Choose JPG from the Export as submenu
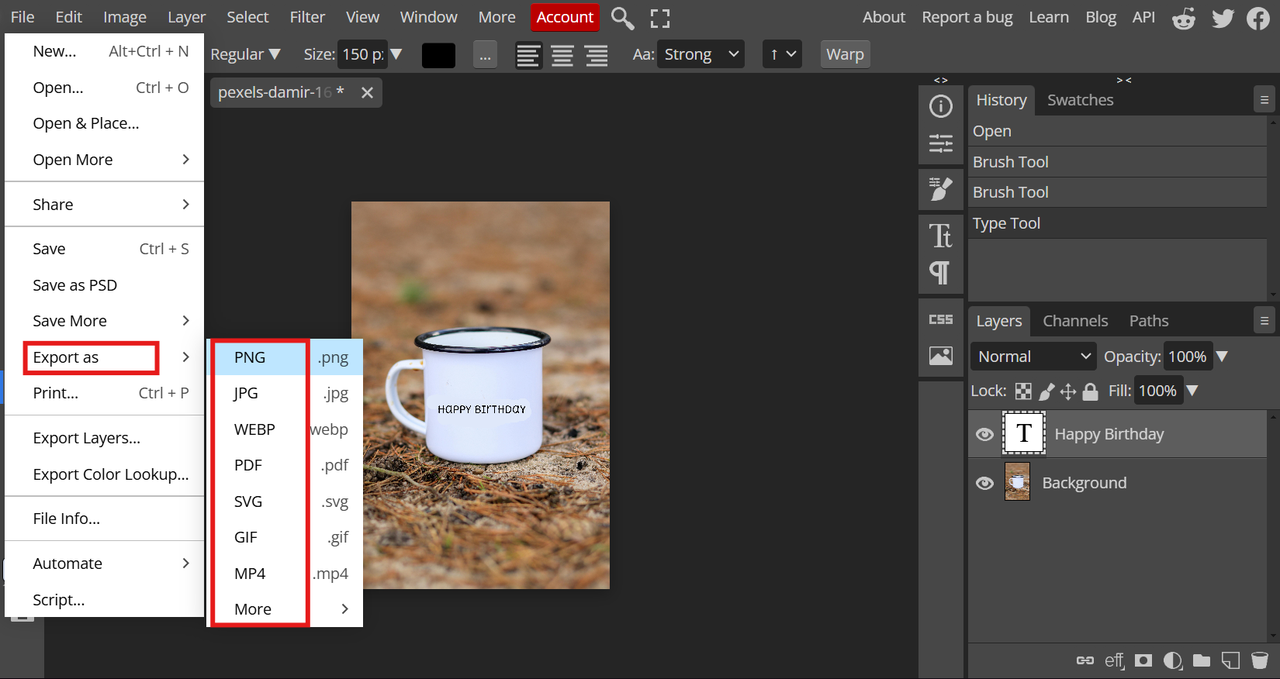This screenshot has width=1280, height=679. pos(246,393)
